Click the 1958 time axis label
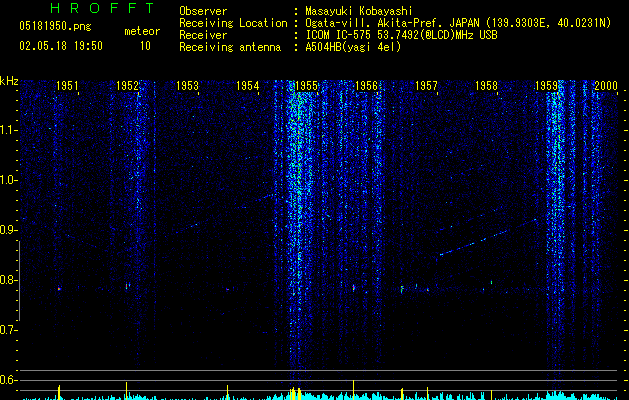This screenshot has width=629, height=400. 486,85
